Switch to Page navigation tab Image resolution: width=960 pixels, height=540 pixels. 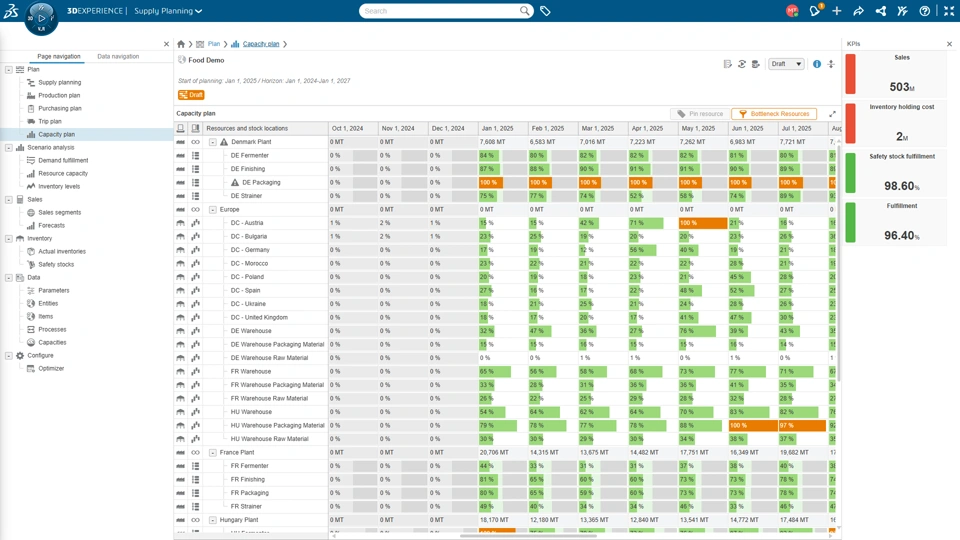(59, 56)
